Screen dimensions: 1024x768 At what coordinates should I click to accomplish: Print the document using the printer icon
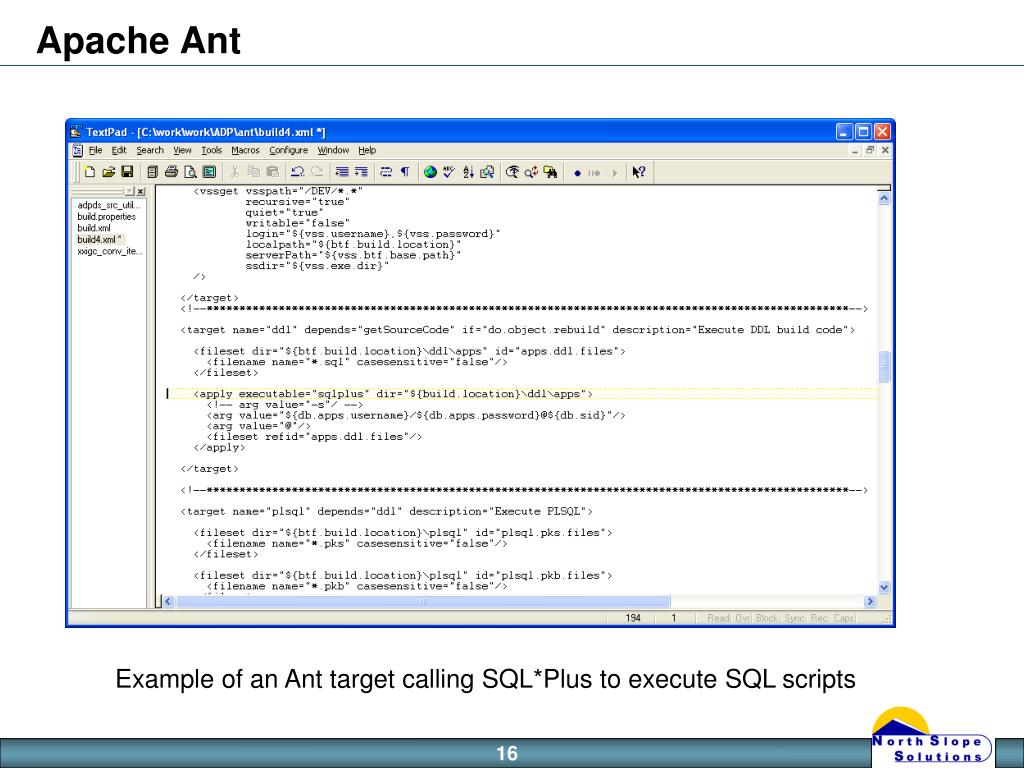pyautogui.click(x=171, y=172)
